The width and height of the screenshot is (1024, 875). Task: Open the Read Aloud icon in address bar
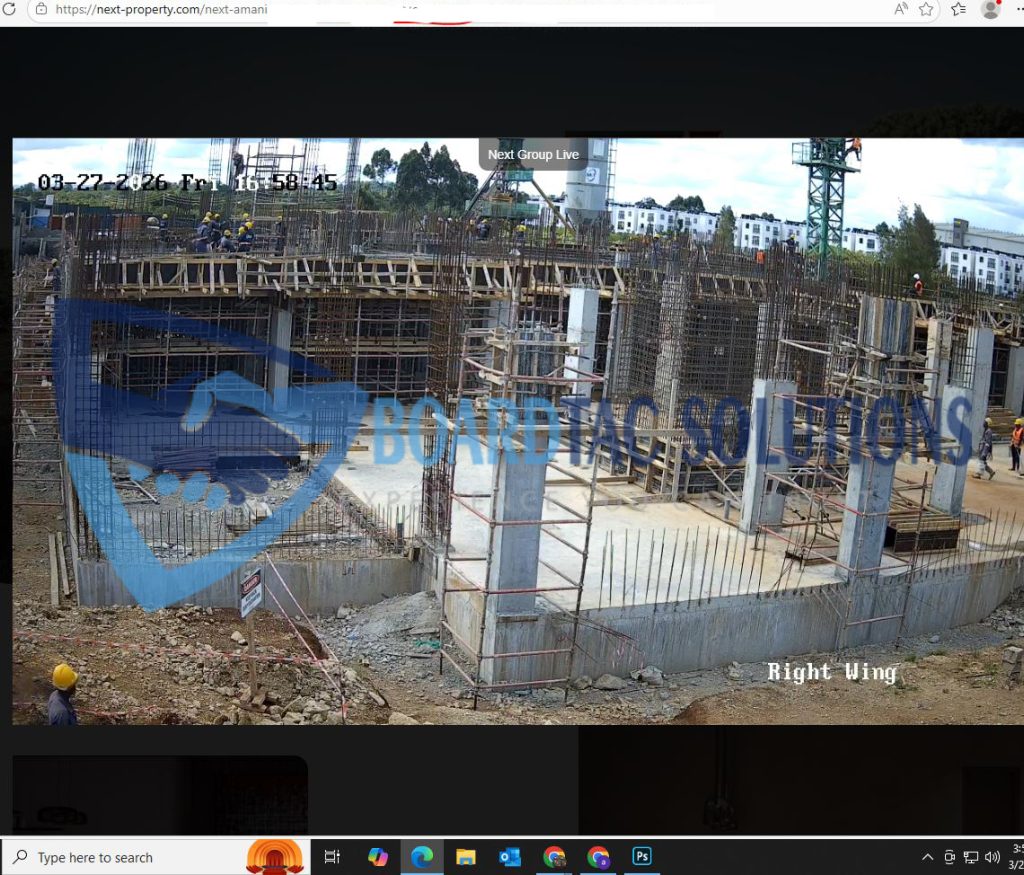(900, 9)
